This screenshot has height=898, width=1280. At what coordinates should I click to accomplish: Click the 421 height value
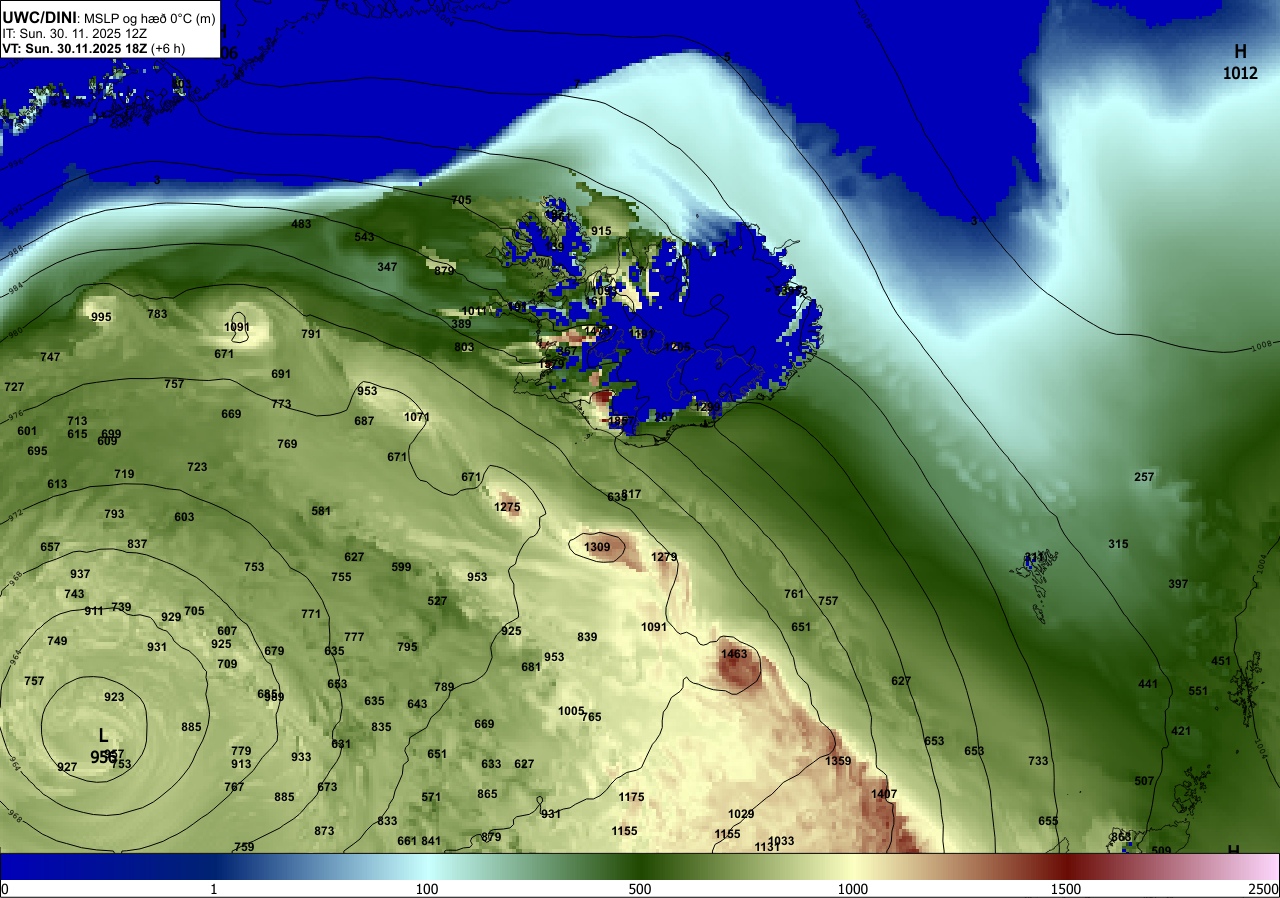pyautogui.click(x=1181, y=731)
